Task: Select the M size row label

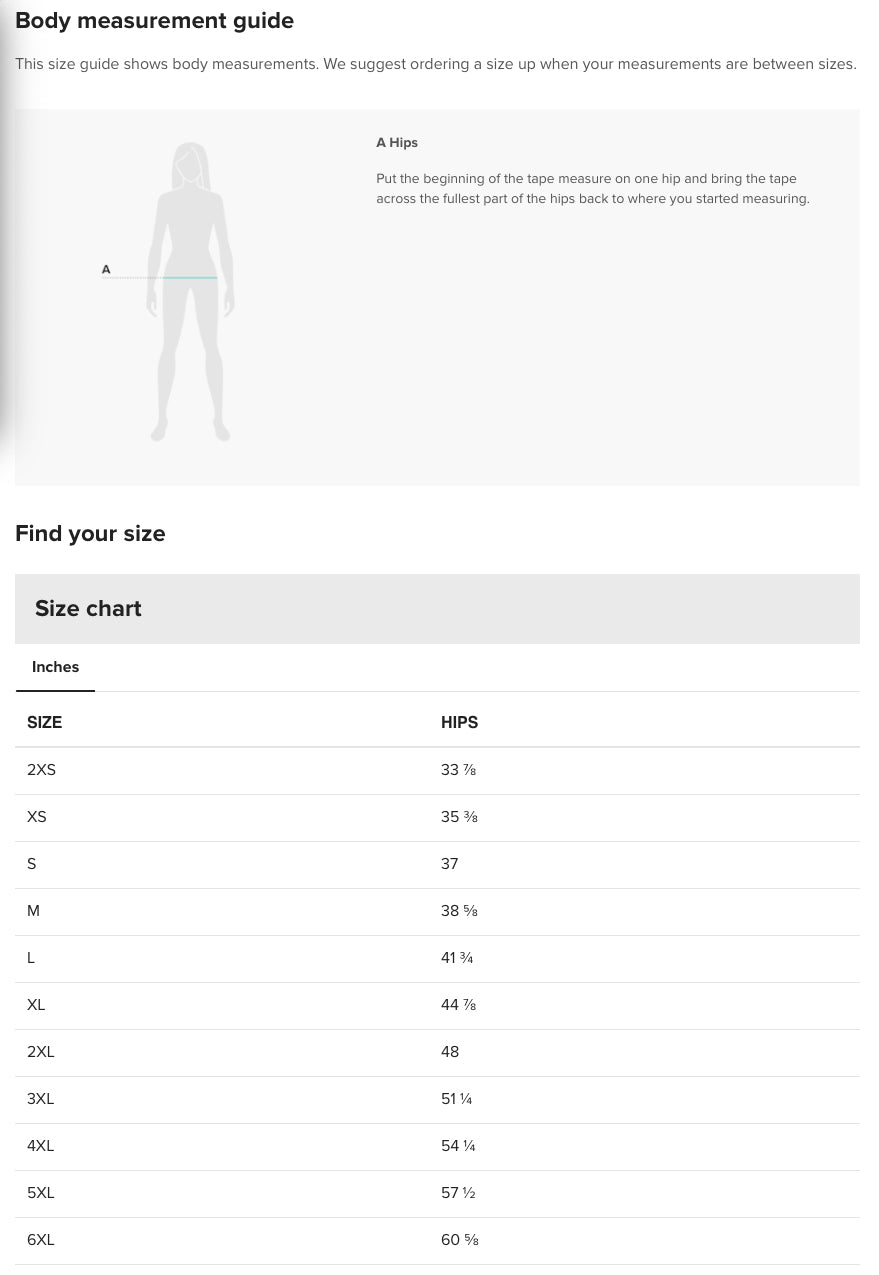Action: [33, 911]
